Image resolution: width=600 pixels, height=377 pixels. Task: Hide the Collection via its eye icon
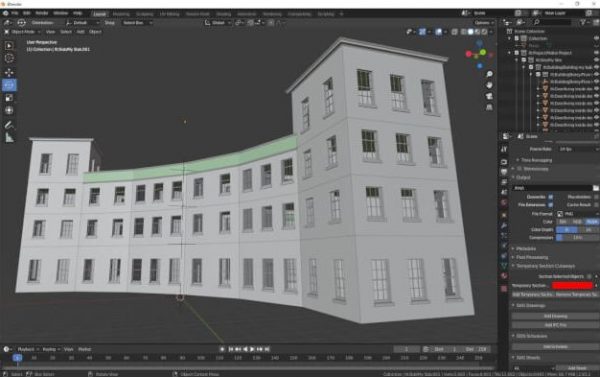point(596,38)
